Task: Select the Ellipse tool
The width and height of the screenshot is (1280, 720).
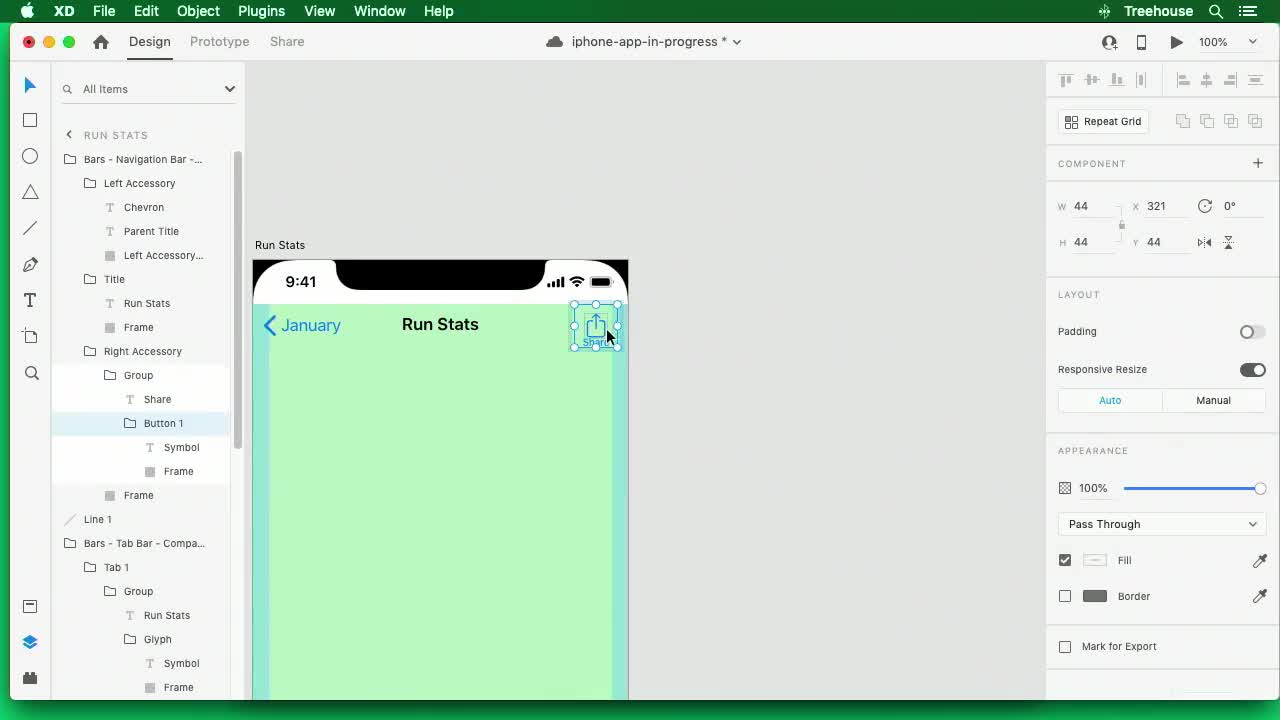Action: click(30, 156)
